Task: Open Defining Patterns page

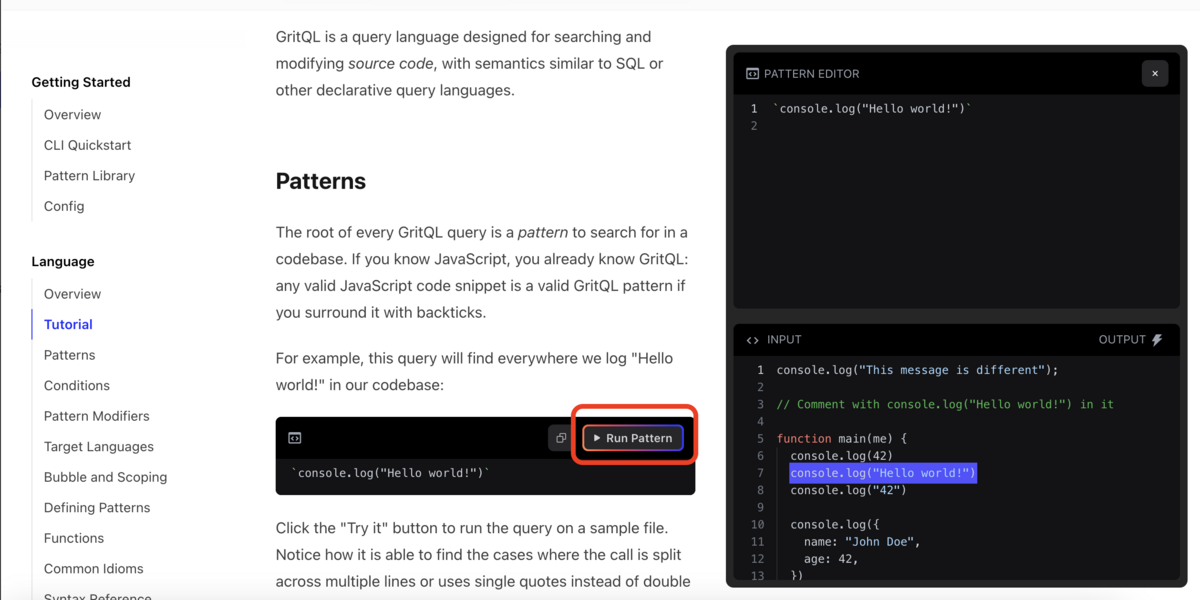Action: click(97, 507)
